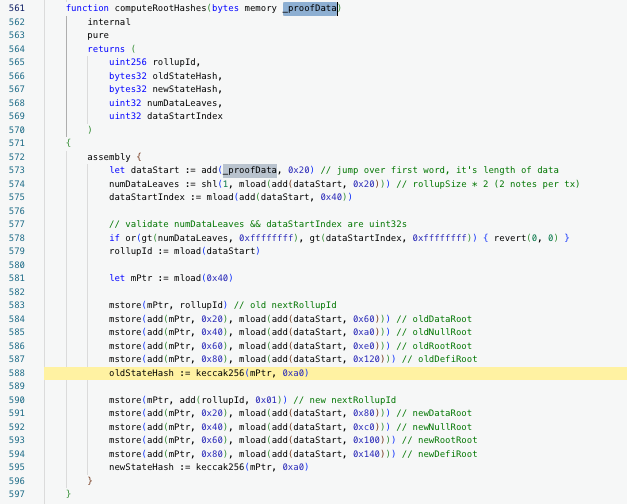Image resolution: width=627 pixels, height=504 pixels.
Task: Click 'dataStart' in the let declaration on line 573
Action: (155, 170)
